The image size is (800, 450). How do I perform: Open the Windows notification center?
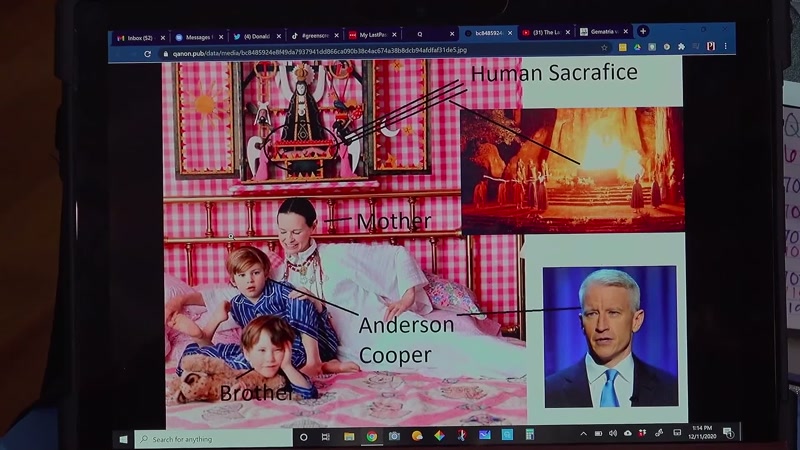coord(729,433)
